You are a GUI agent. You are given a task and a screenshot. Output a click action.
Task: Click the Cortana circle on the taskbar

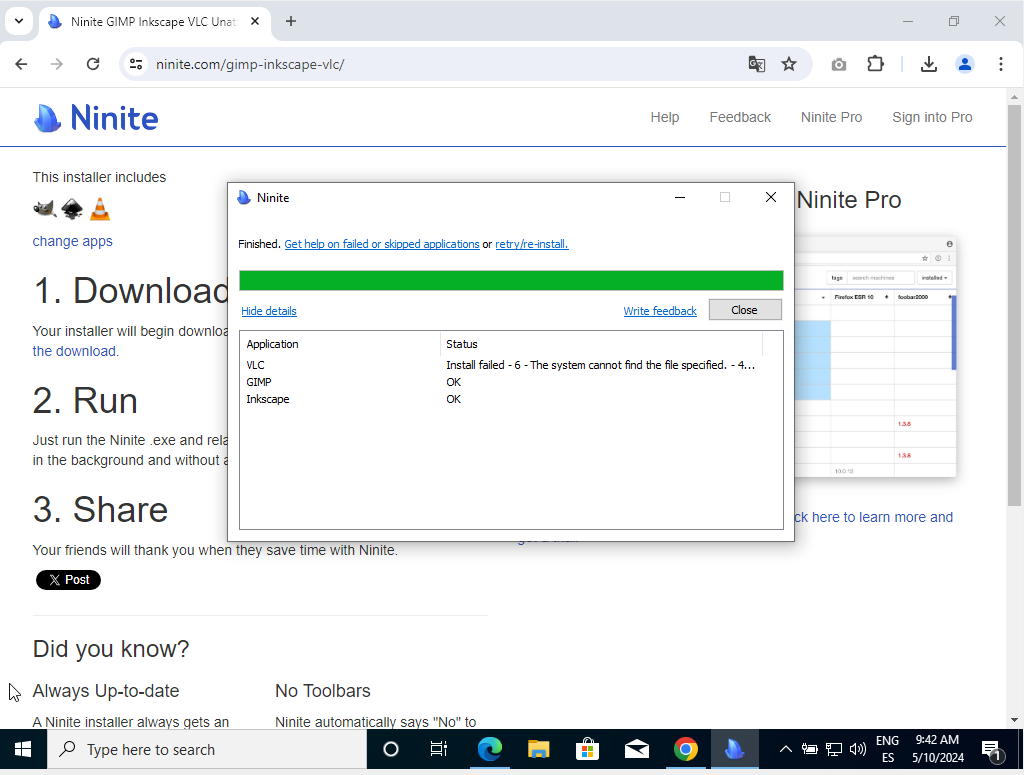point(391,750)
